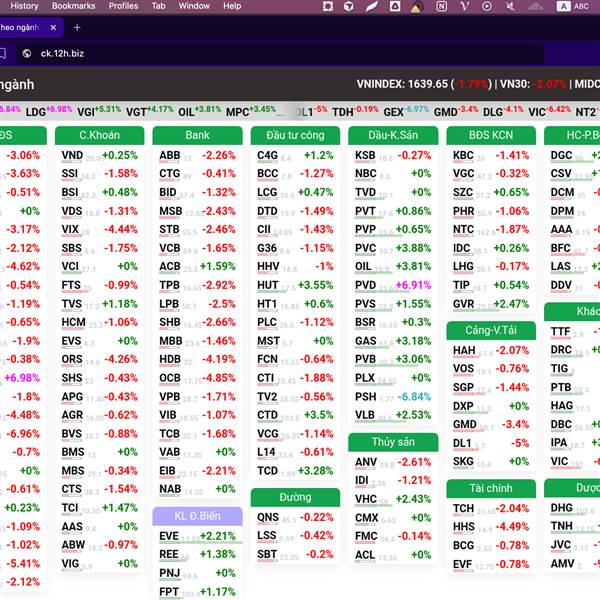Open the Help menu
The height and width of the screenshot is (600, 600).
tap(232, 6)
